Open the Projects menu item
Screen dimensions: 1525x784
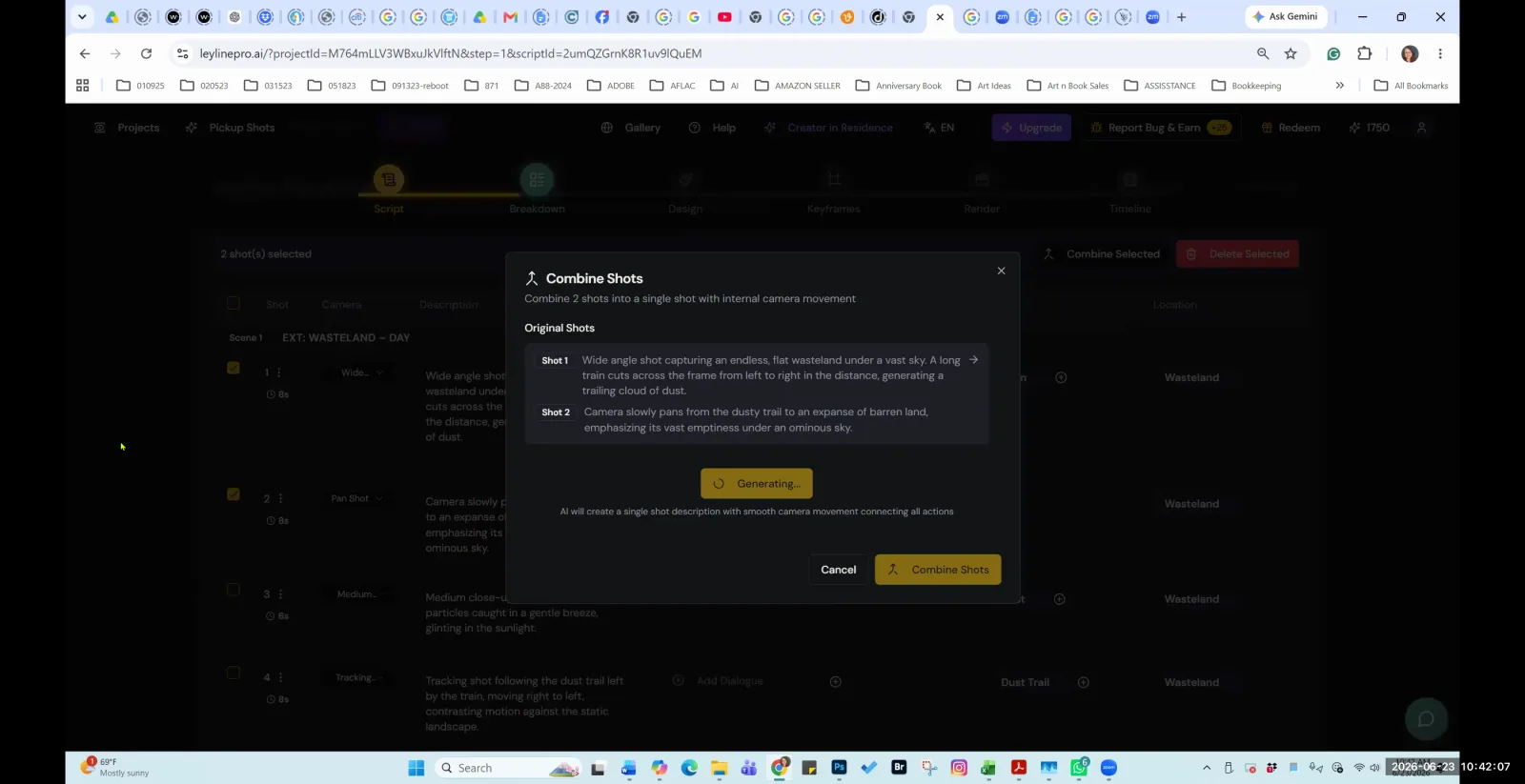click(x=128, y=128)
